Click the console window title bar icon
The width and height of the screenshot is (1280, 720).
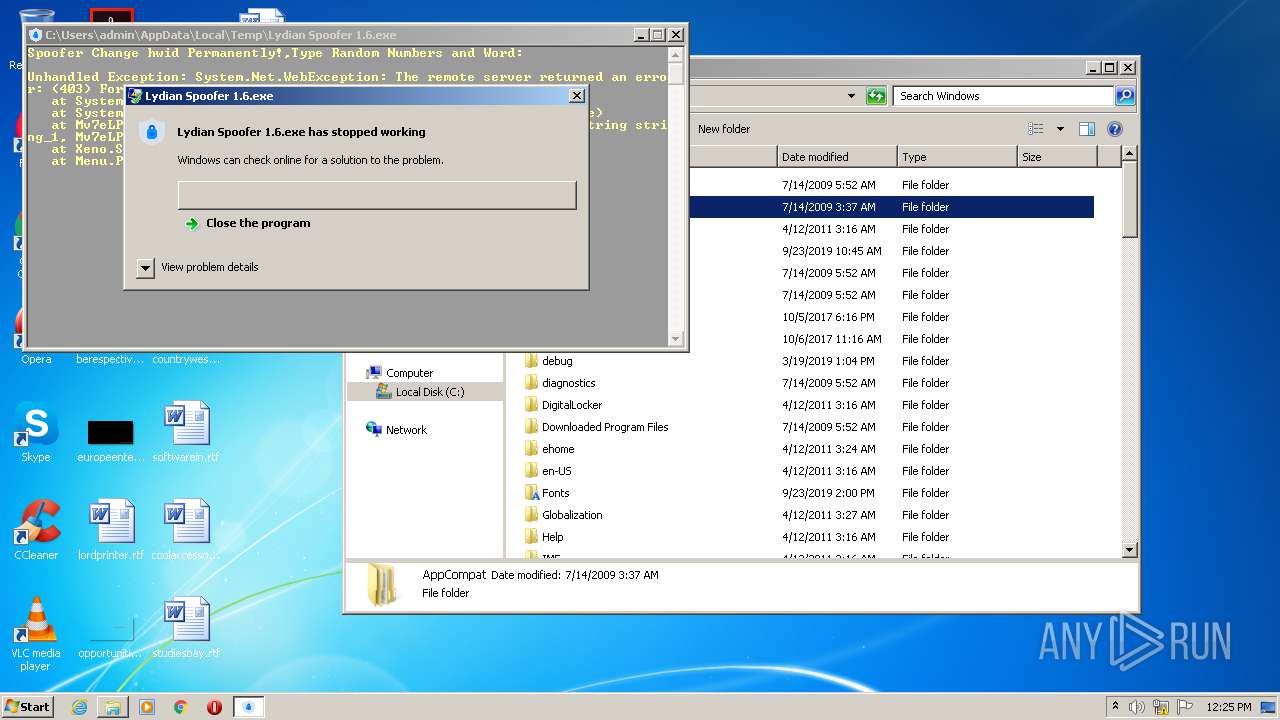tap(36, 35)
